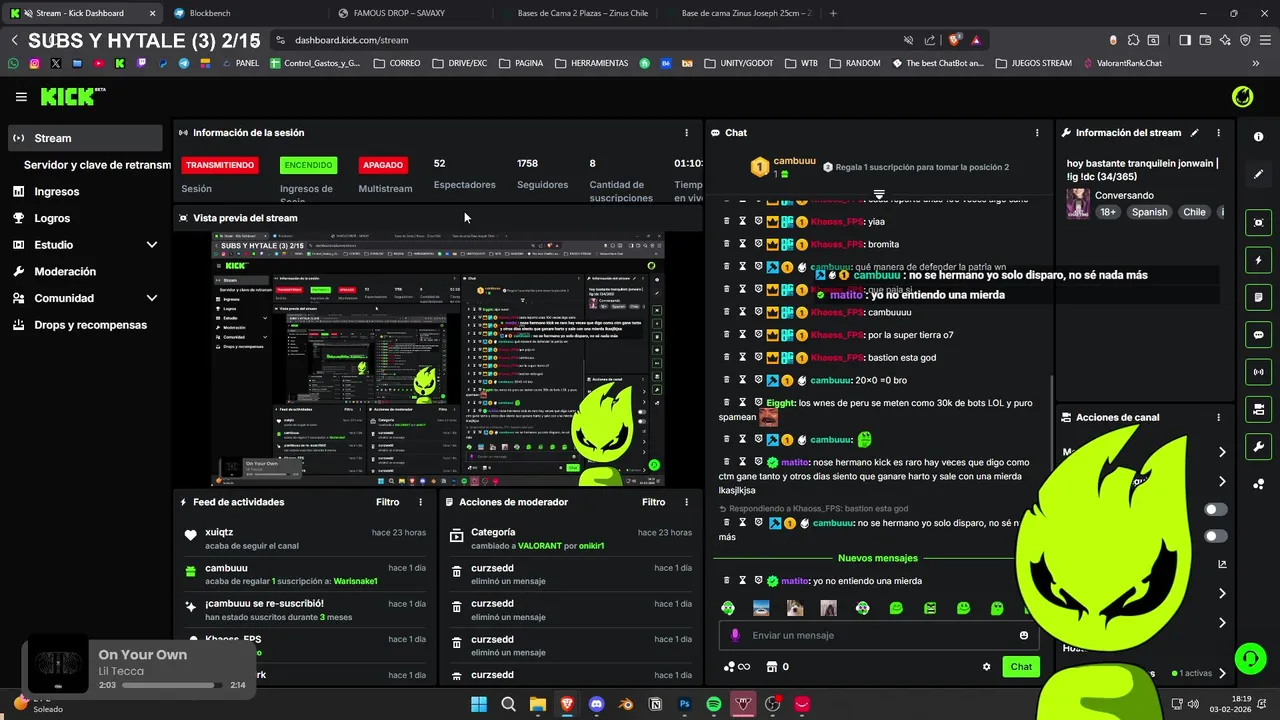Open the green support headset button
The height and width of the screenshot is (720, 1280).
pos(1250,658)
